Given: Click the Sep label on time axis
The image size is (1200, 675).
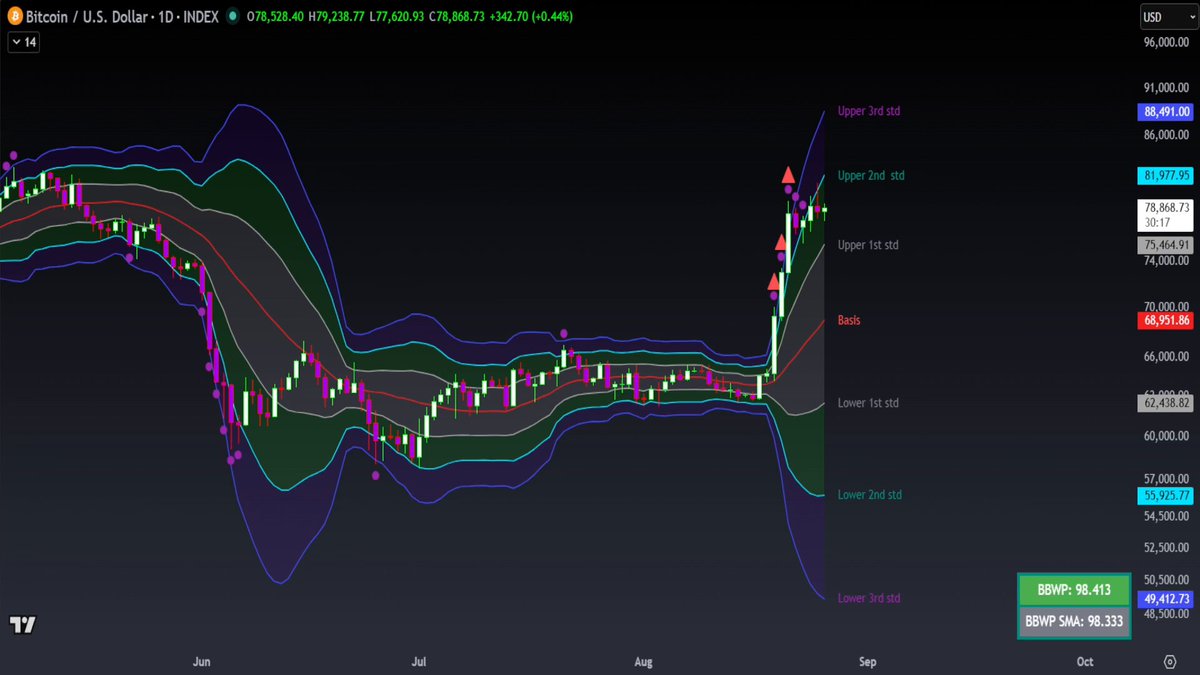Looking at the screenshot, I should [x=868, y=662].
